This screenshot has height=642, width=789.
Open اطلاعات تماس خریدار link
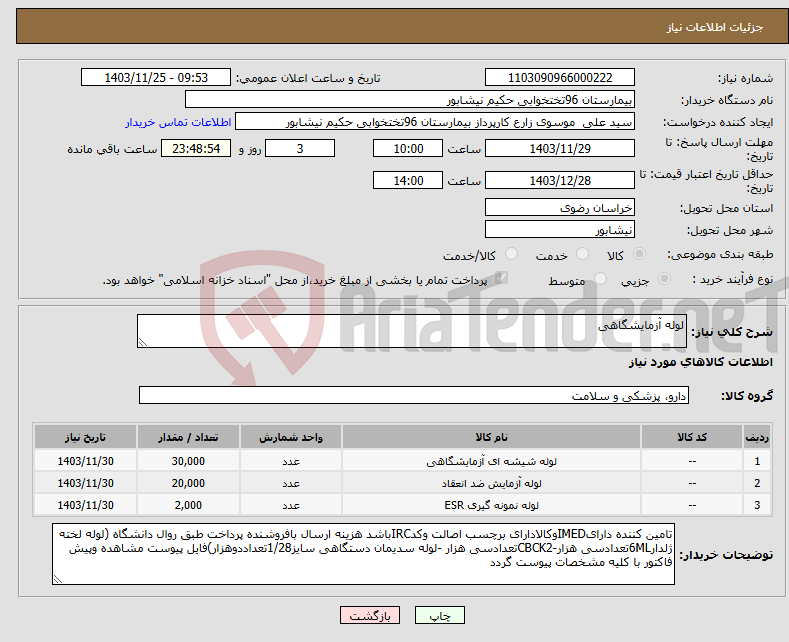tap(178, 122)
